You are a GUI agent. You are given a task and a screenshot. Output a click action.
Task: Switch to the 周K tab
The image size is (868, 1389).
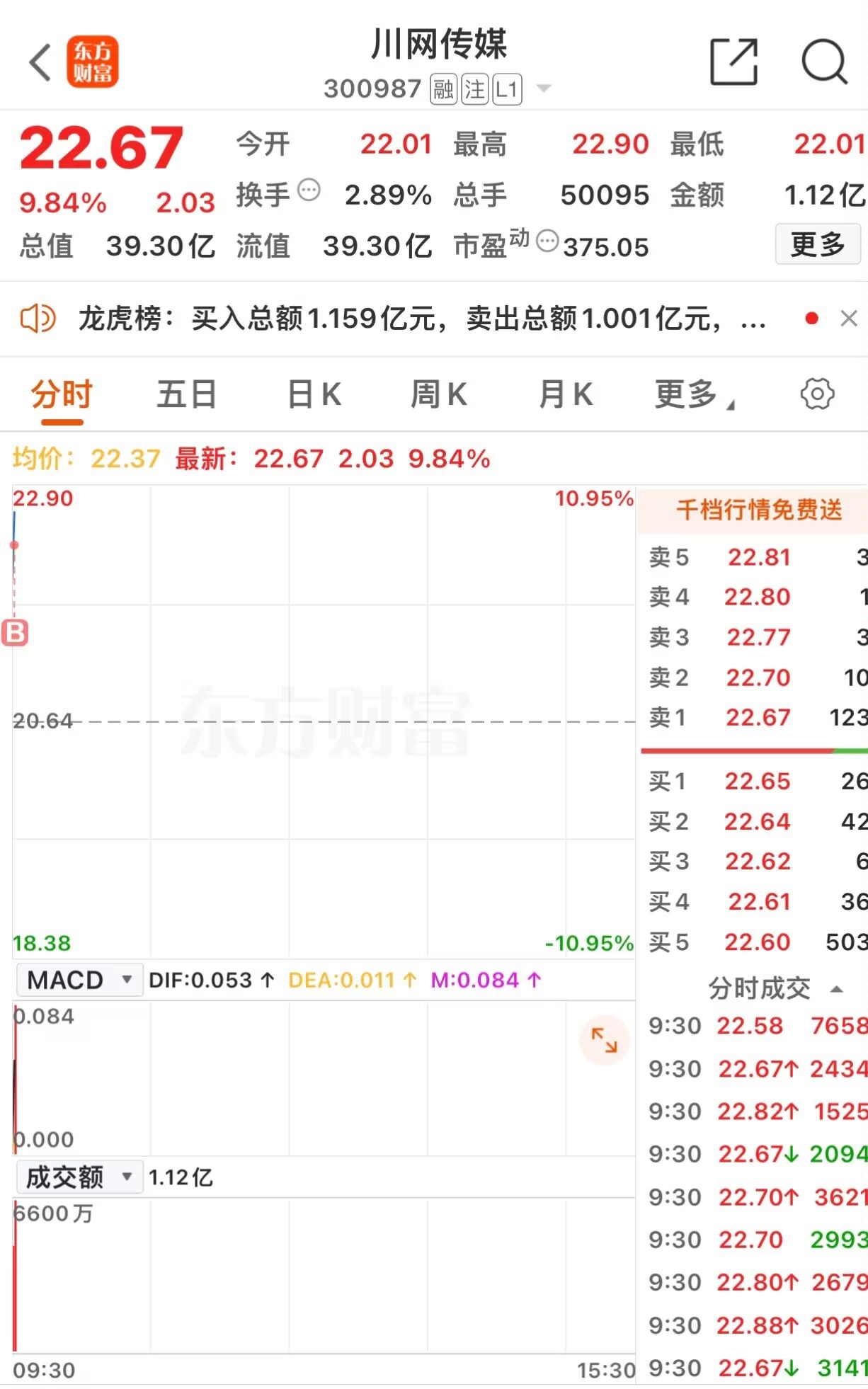coord(439,394)
